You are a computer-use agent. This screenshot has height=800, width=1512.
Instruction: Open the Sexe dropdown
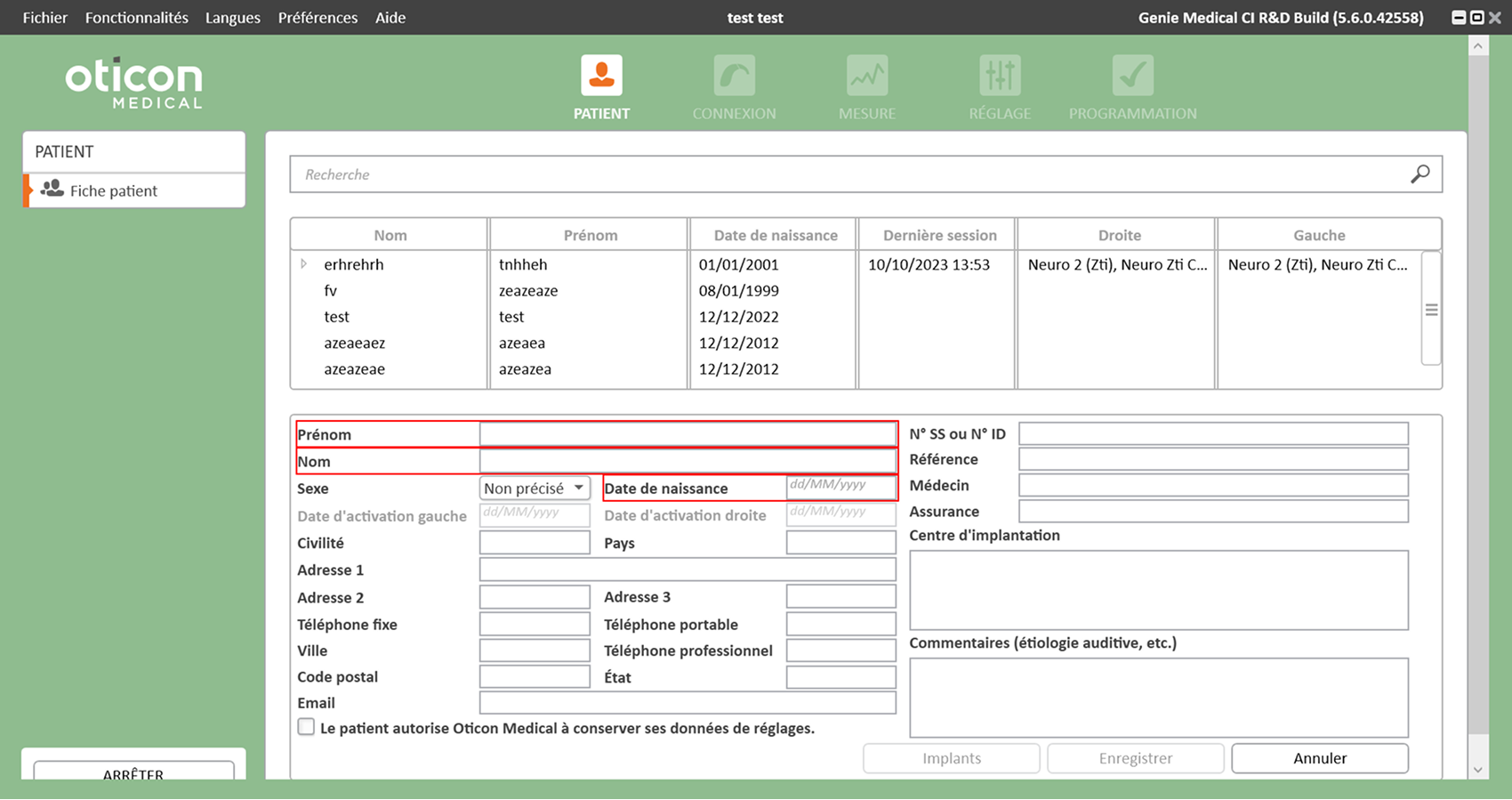tap(535, 488)
